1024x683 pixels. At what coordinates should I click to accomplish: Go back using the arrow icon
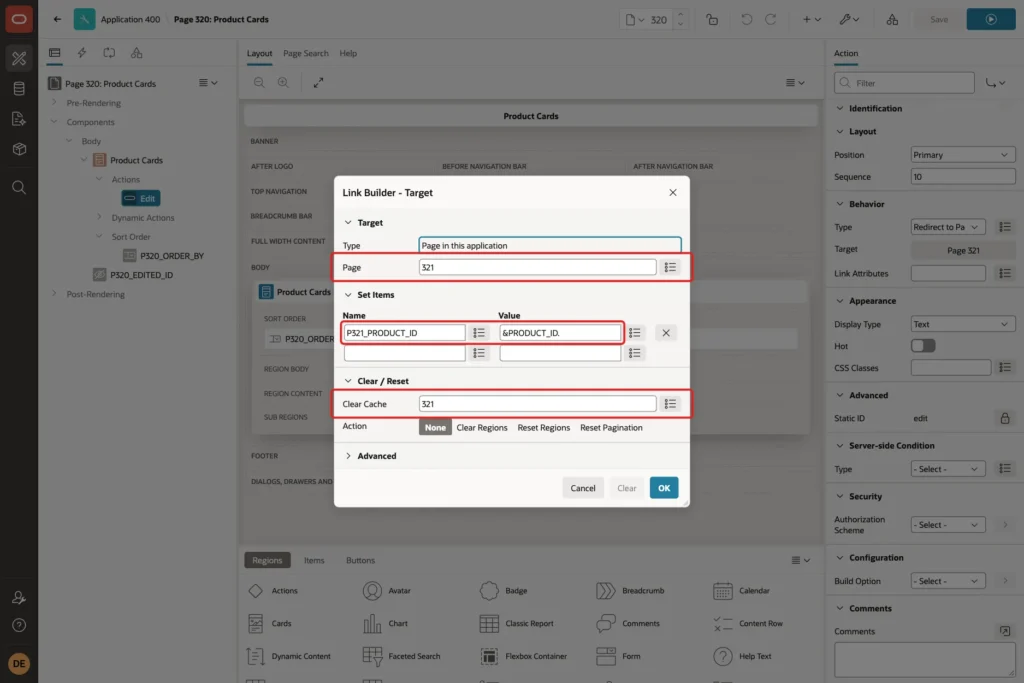pos(57,19)
